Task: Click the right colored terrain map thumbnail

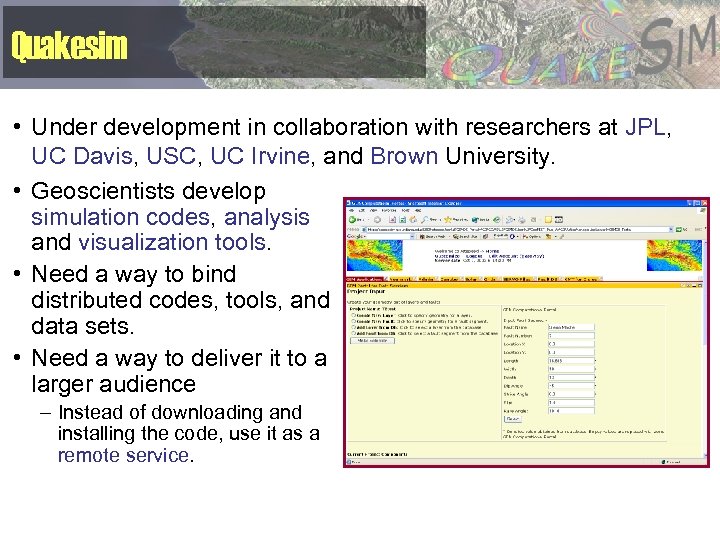Action: tap(675, 255)
